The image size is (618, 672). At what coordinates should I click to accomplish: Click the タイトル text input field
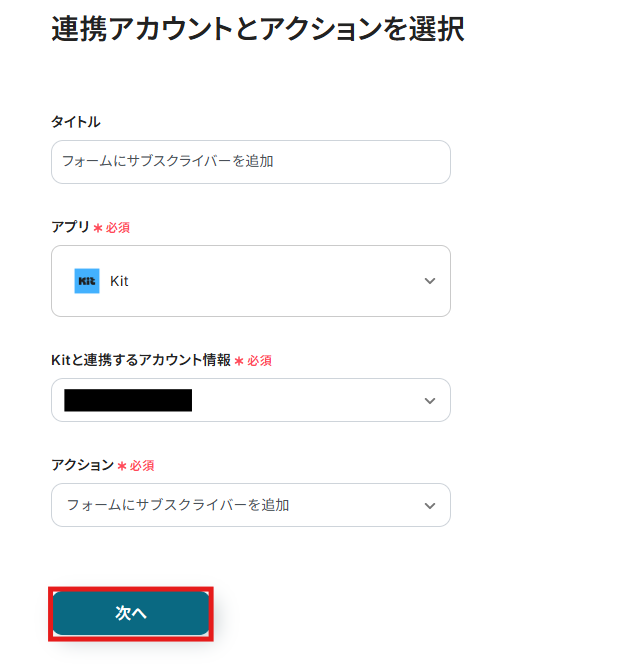click(x=250, y=161)
